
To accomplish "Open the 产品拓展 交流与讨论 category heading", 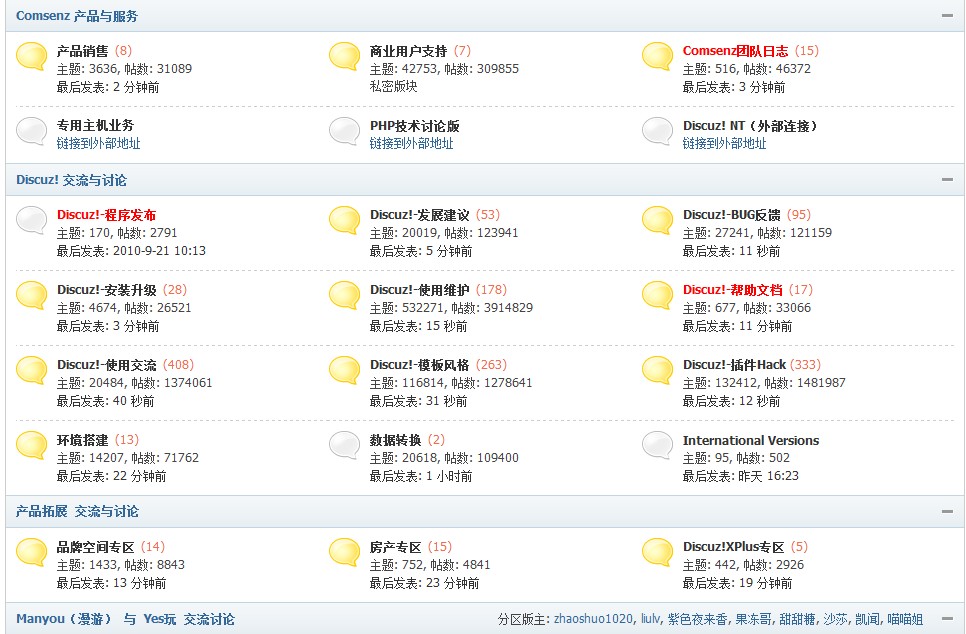I will (77, 511).
